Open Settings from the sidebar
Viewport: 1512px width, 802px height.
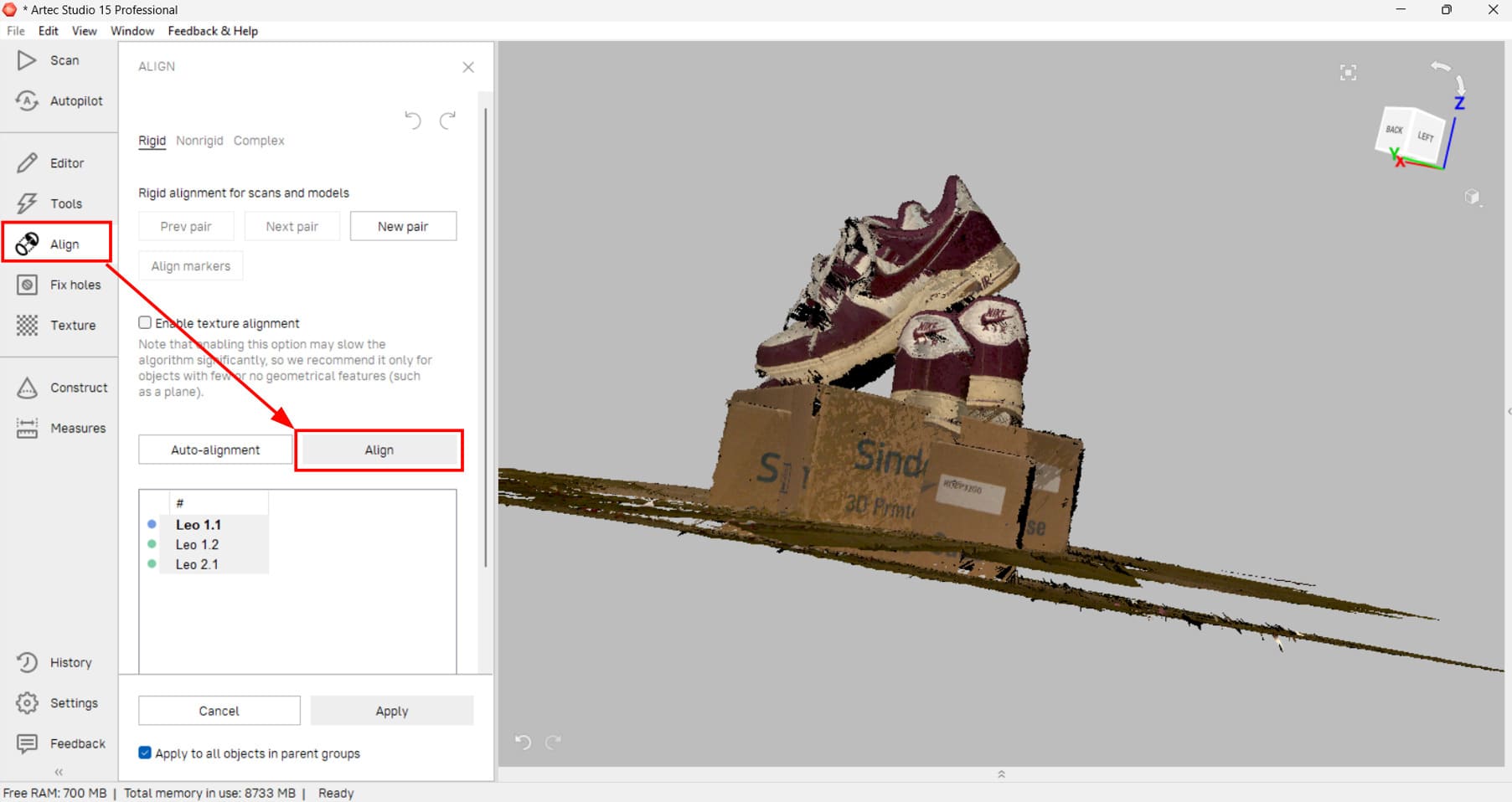pos(57,703)
